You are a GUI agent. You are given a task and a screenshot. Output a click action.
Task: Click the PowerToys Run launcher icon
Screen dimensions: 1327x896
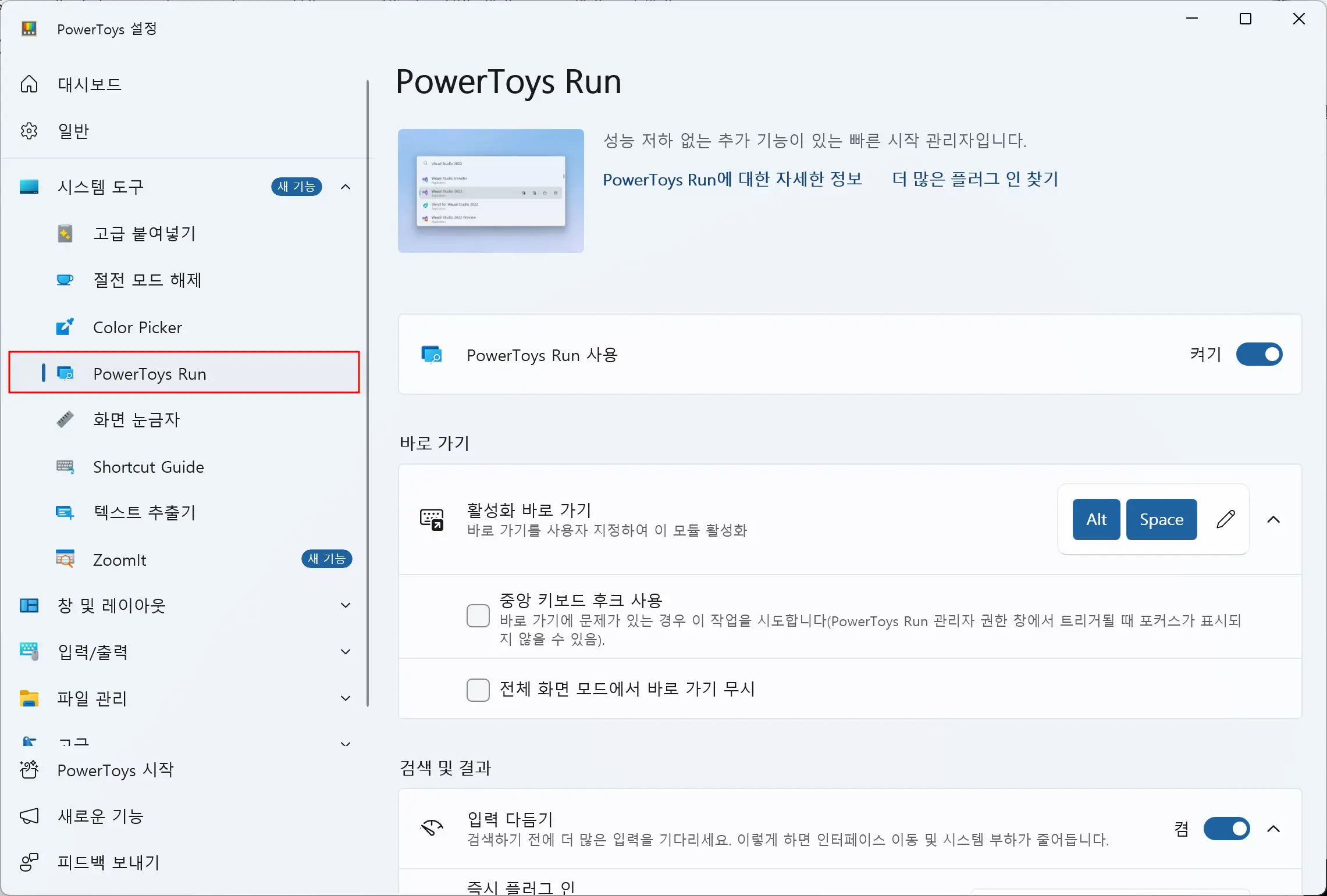point(65,374)
